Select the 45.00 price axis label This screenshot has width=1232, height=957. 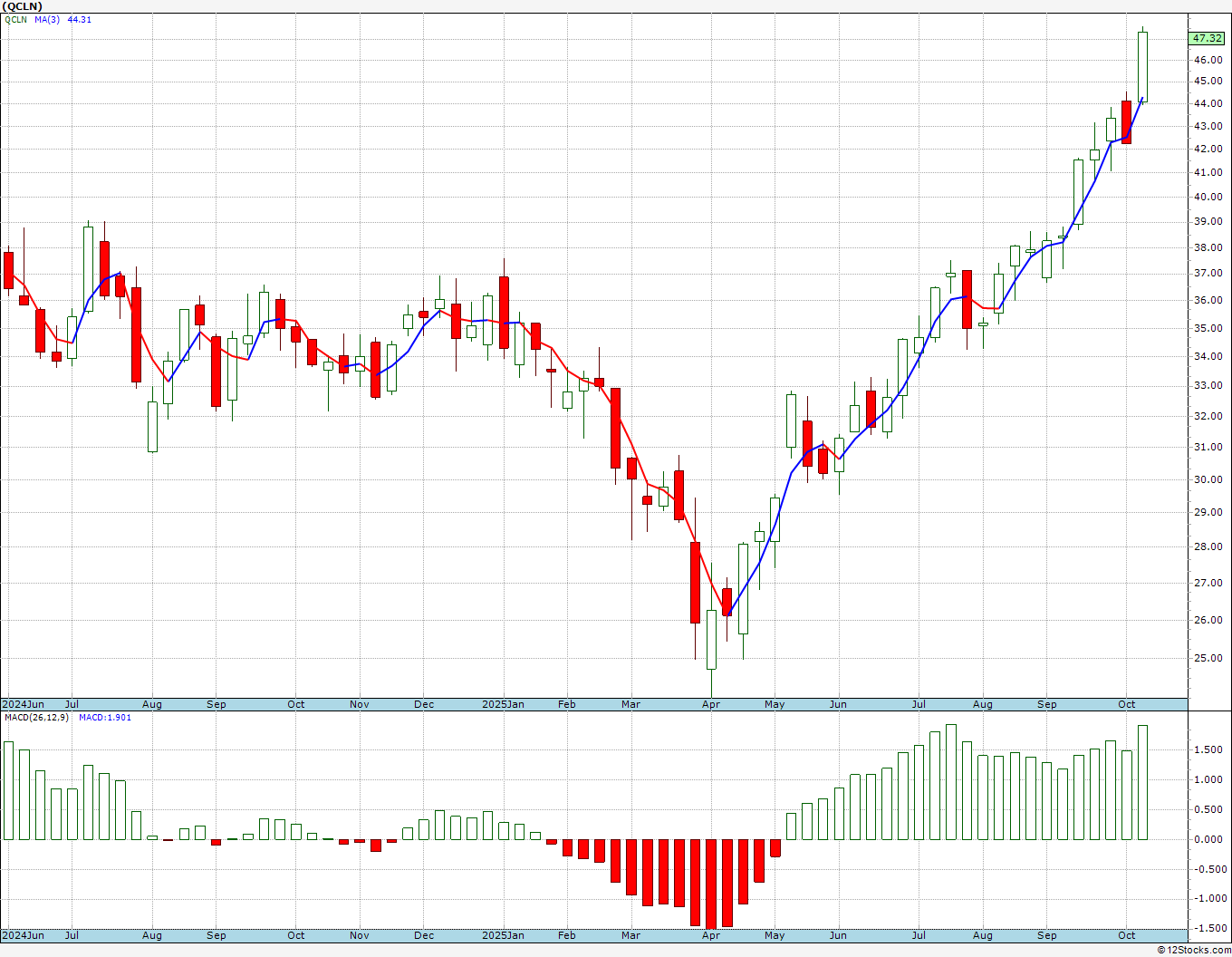(1207, 81)
